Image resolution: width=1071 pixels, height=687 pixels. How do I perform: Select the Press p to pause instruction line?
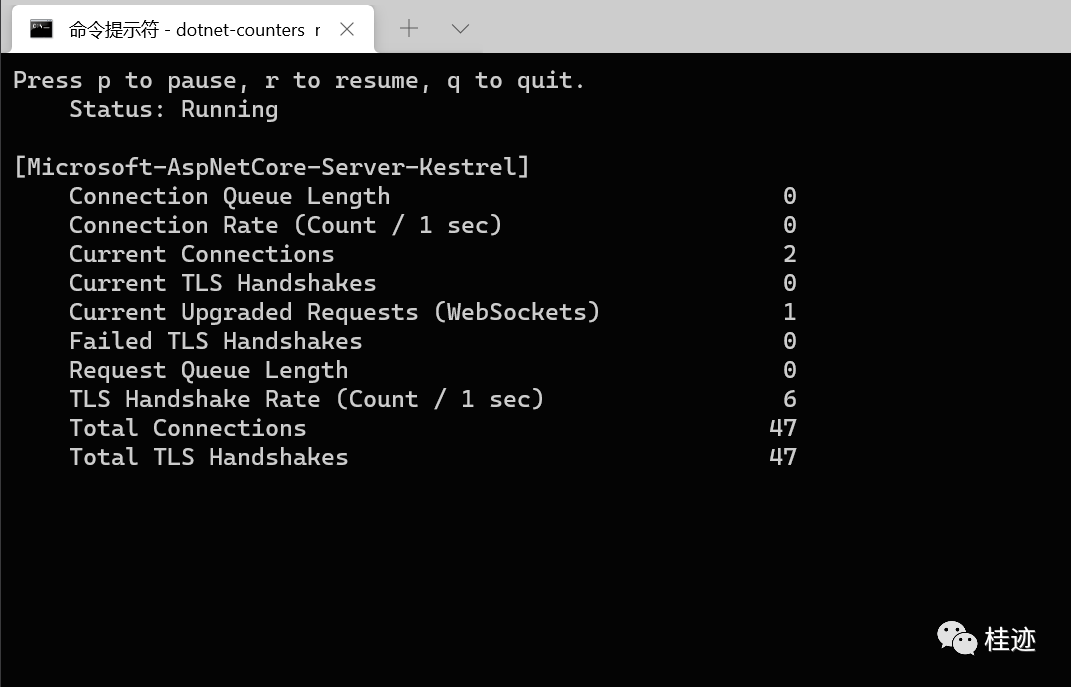(x=297, y=80)
